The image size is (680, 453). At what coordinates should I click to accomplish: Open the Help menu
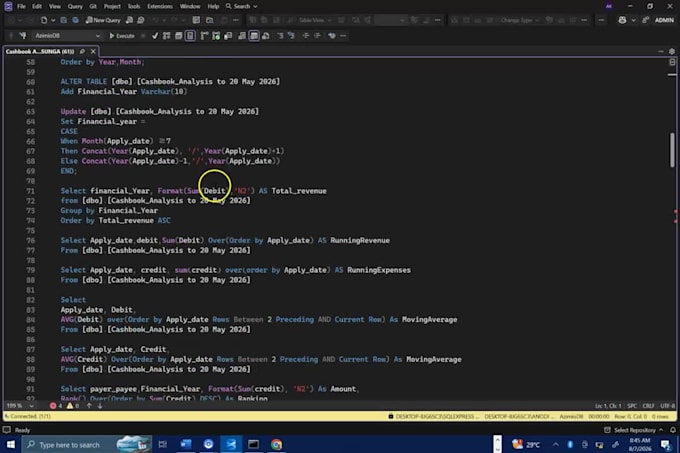(x=213, y=6)
